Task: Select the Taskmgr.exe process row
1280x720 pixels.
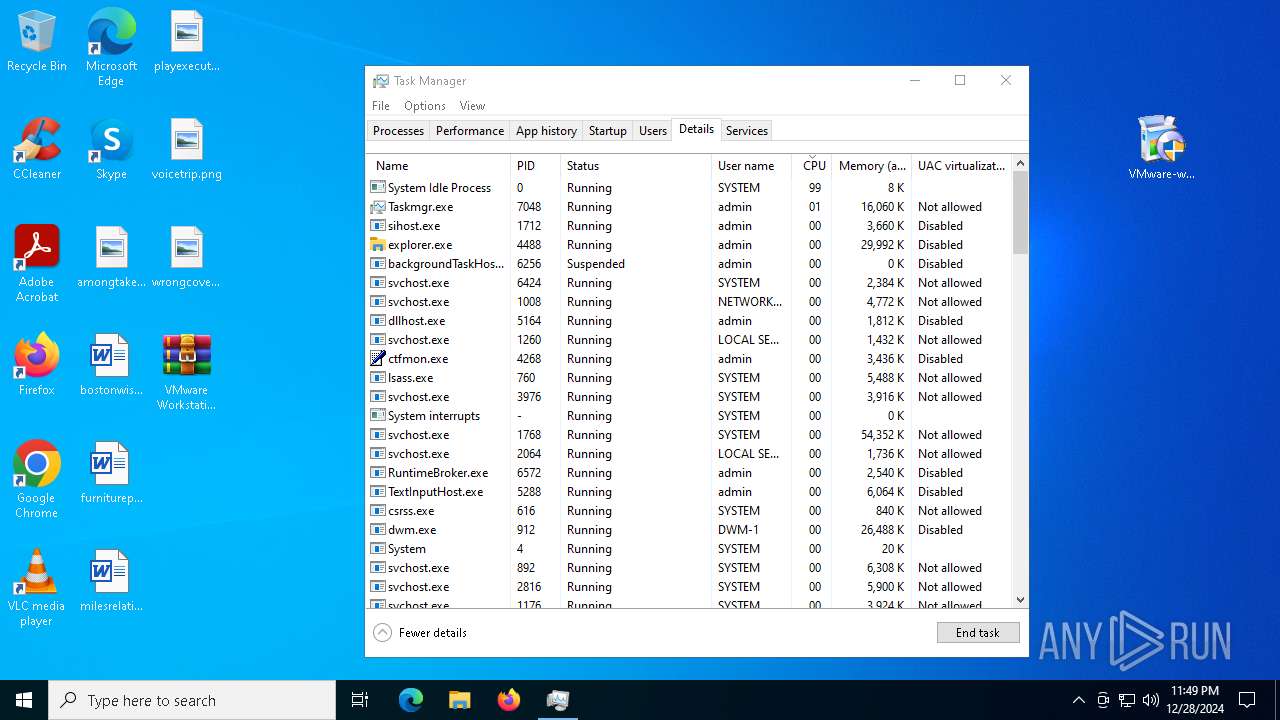Action: pyautogui.click(x=689, y=207)
